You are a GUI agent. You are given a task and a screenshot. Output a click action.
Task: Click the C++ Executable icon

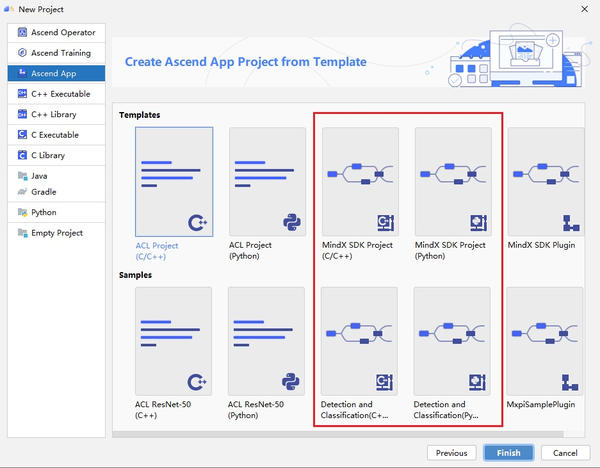click(22, 94)
